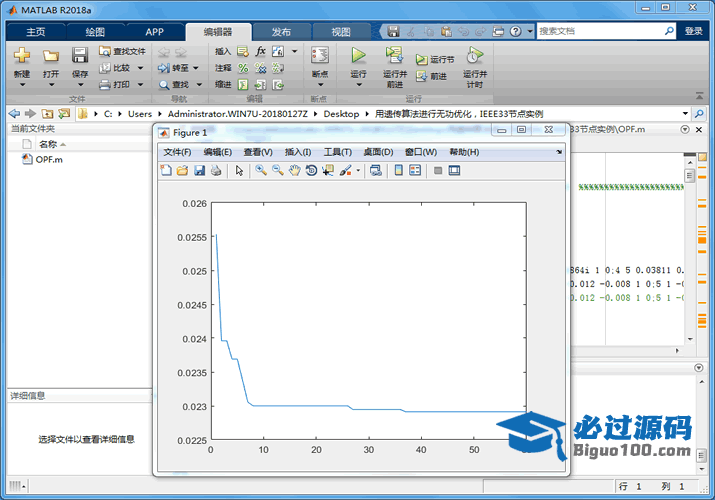
Task: Open Figure 1 View (查看) menu
Action: [258, 152]
